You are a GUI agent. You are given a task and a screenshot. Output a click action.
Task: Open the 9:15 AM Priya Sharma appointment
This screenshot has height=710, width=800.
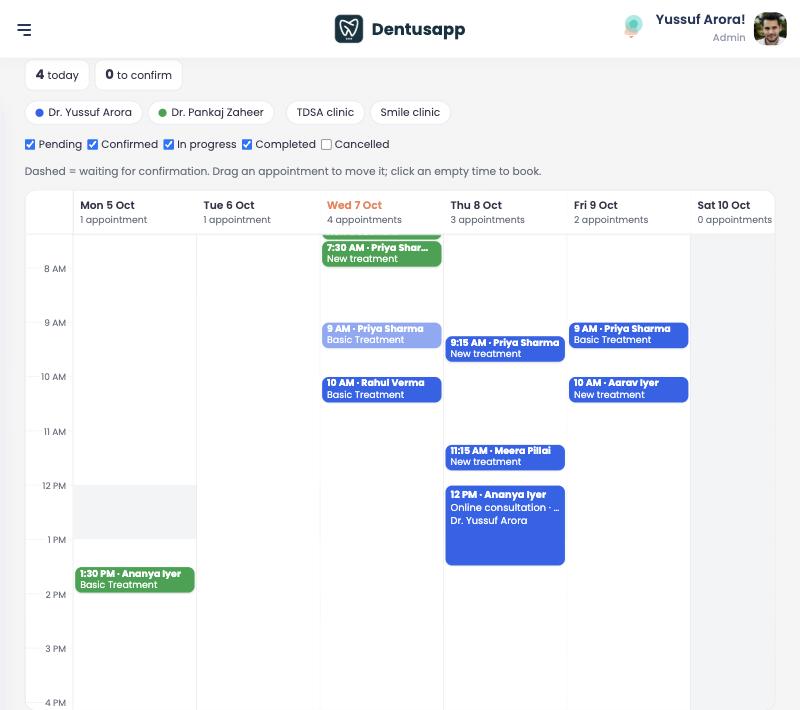pos(505,349)
